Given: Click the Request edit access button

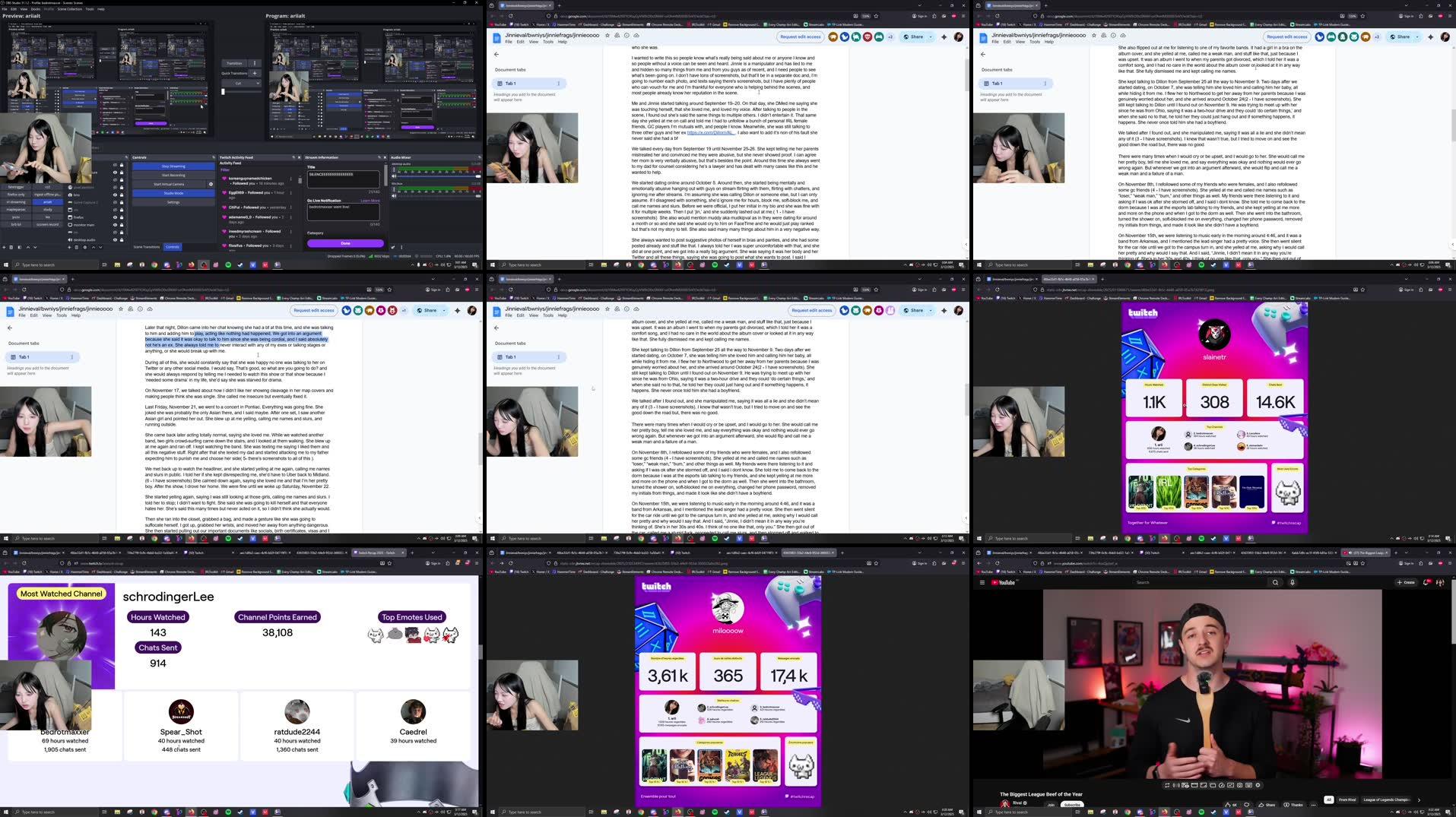Looking at the screenshot, I should (801, 36).
